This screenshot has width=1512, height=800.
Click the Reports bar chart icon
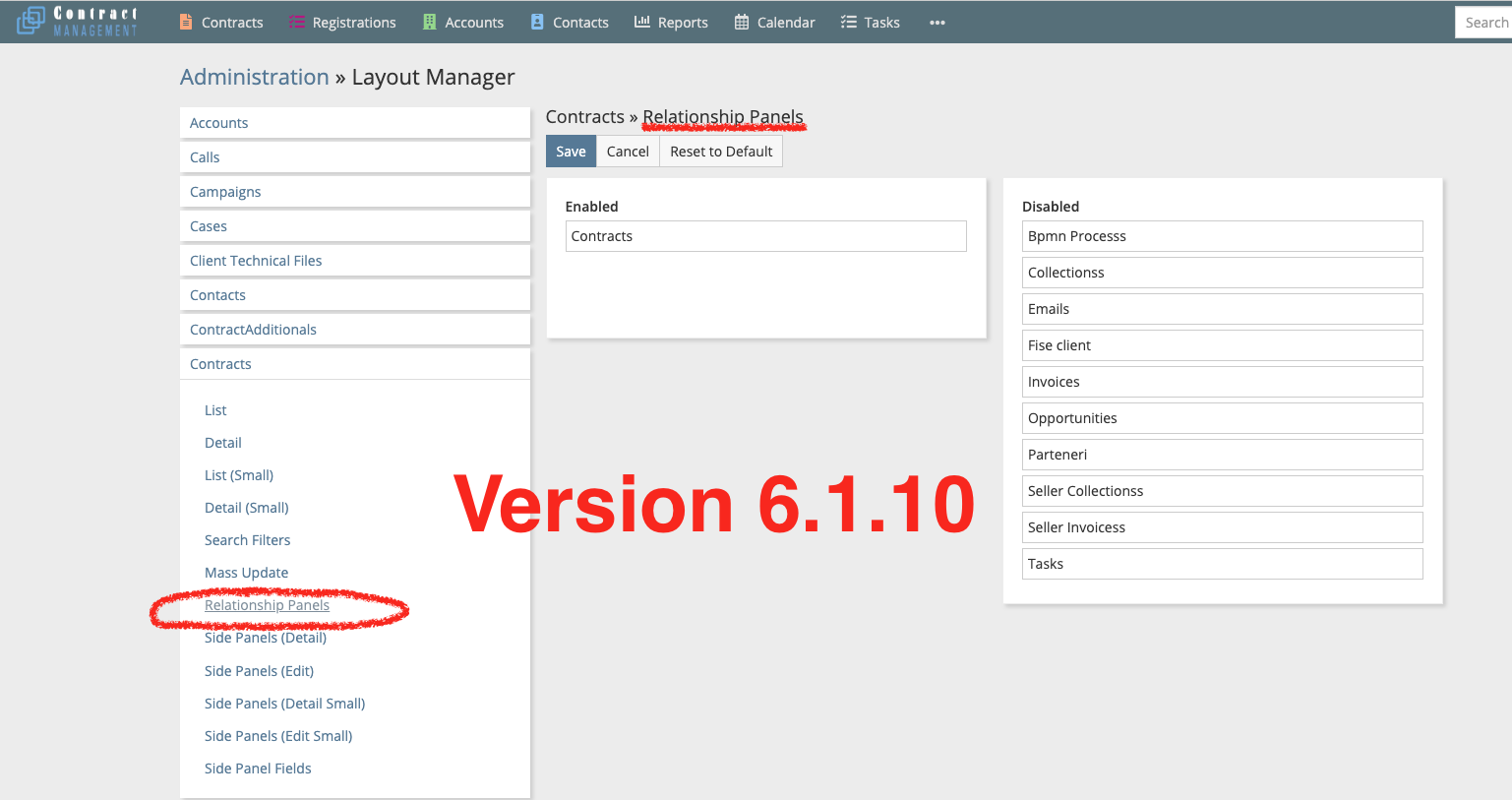[x=642, y=22]
